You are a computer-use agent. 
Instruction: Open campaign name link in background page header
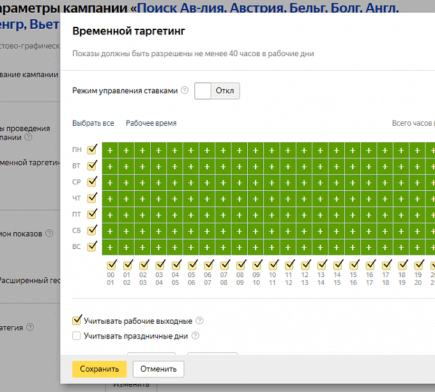point(268,7)
